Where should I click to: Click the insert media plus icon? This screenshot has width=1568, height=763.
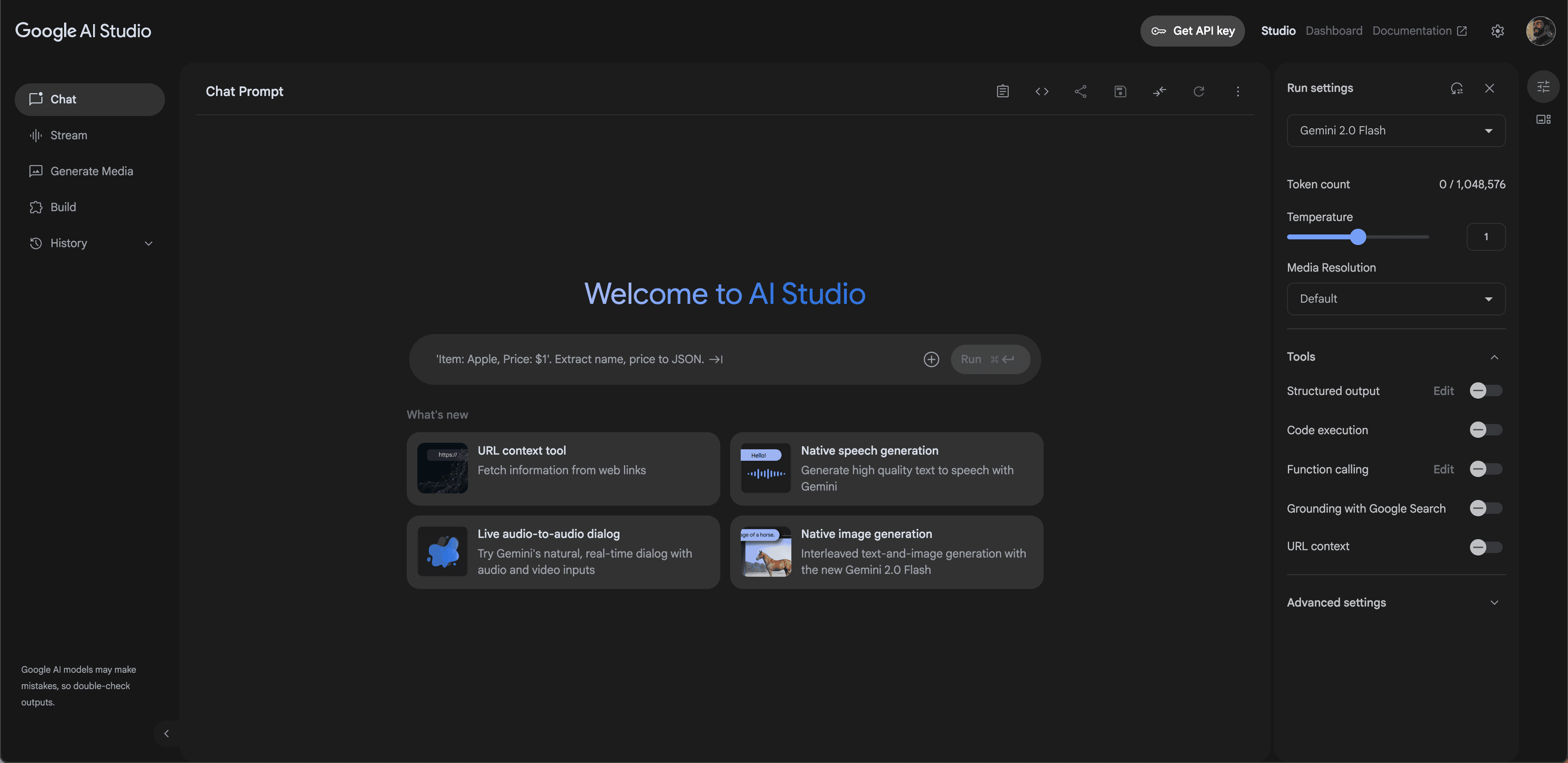pos(931,359)
